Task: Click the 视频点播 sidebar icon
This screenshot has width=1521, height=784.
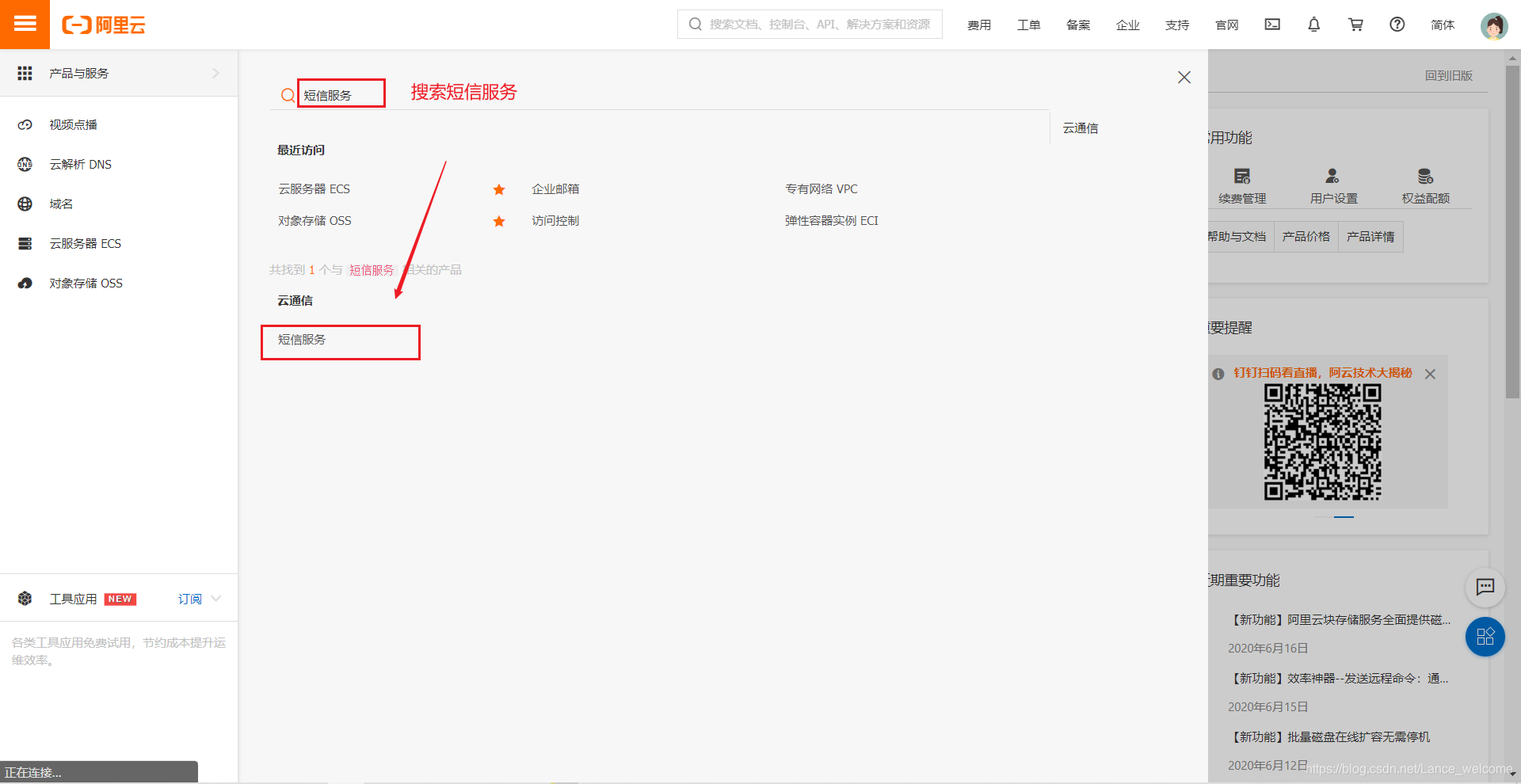Action: [25, 124]
